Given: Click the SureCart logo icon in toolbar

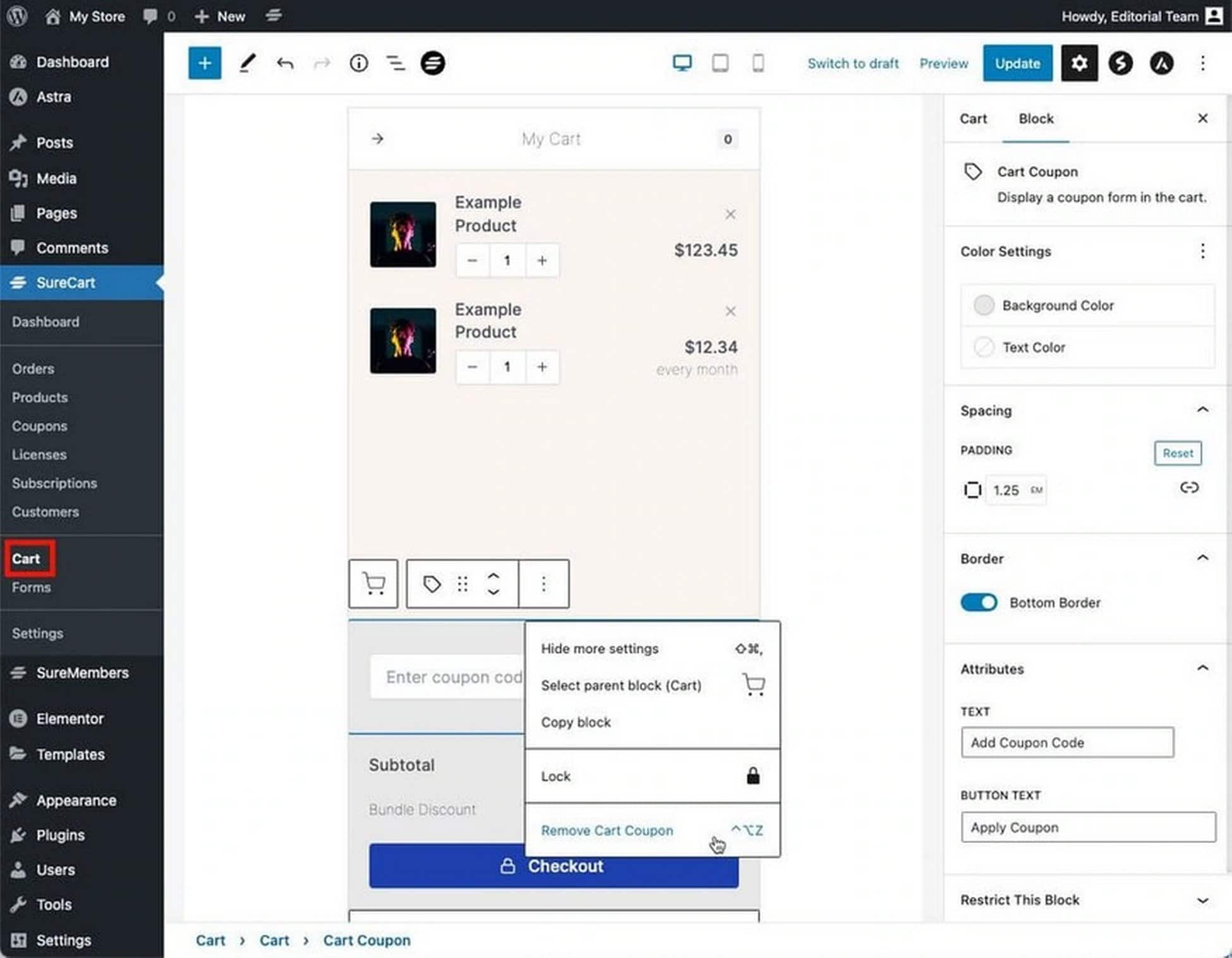Looking at the screenshot, I should 433,63.
